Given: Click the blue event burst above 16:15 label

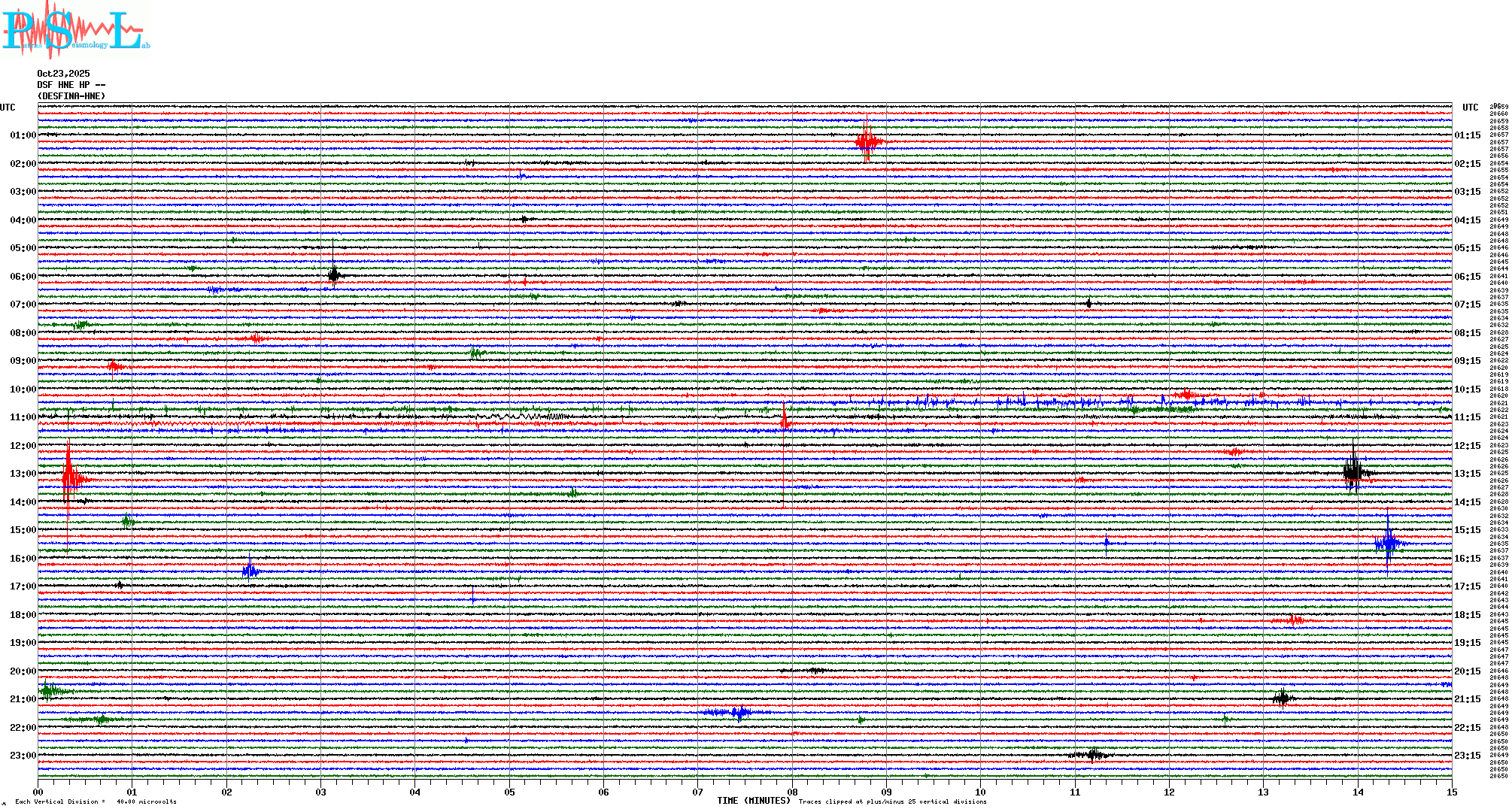Looking at the screenshot, I should (1388, 543).
